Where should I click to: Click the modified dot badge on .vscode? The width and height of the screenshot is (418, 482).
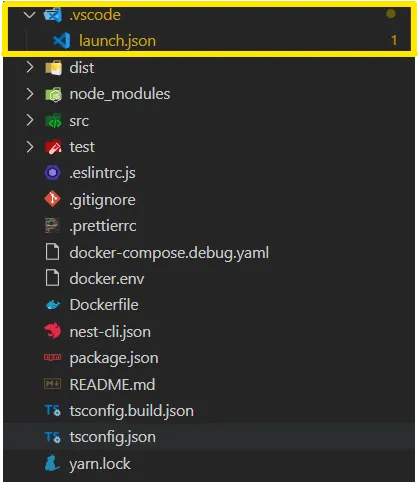click(391, 14)
